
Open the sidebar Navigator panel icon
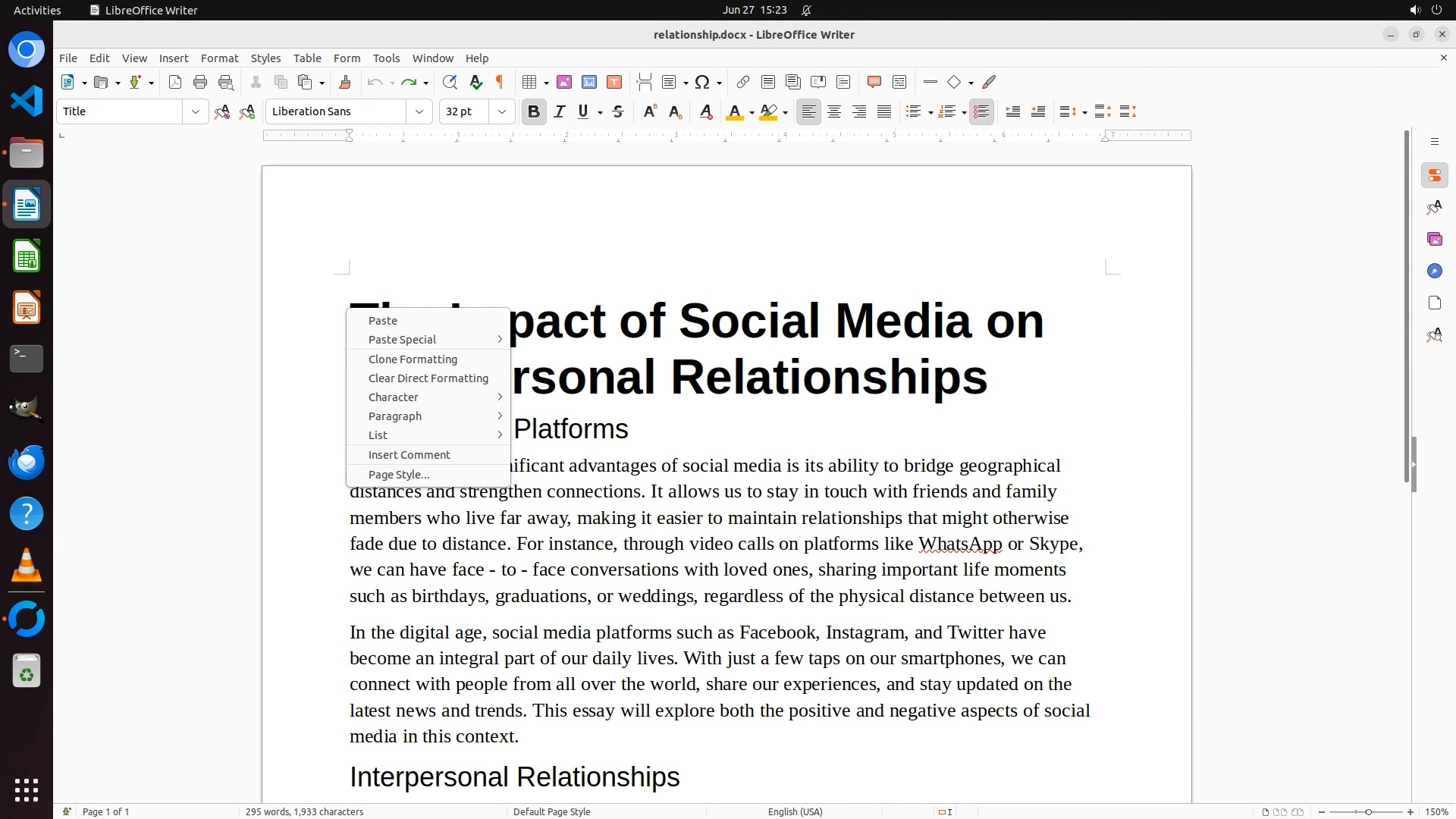click(x=1434, y=271)
